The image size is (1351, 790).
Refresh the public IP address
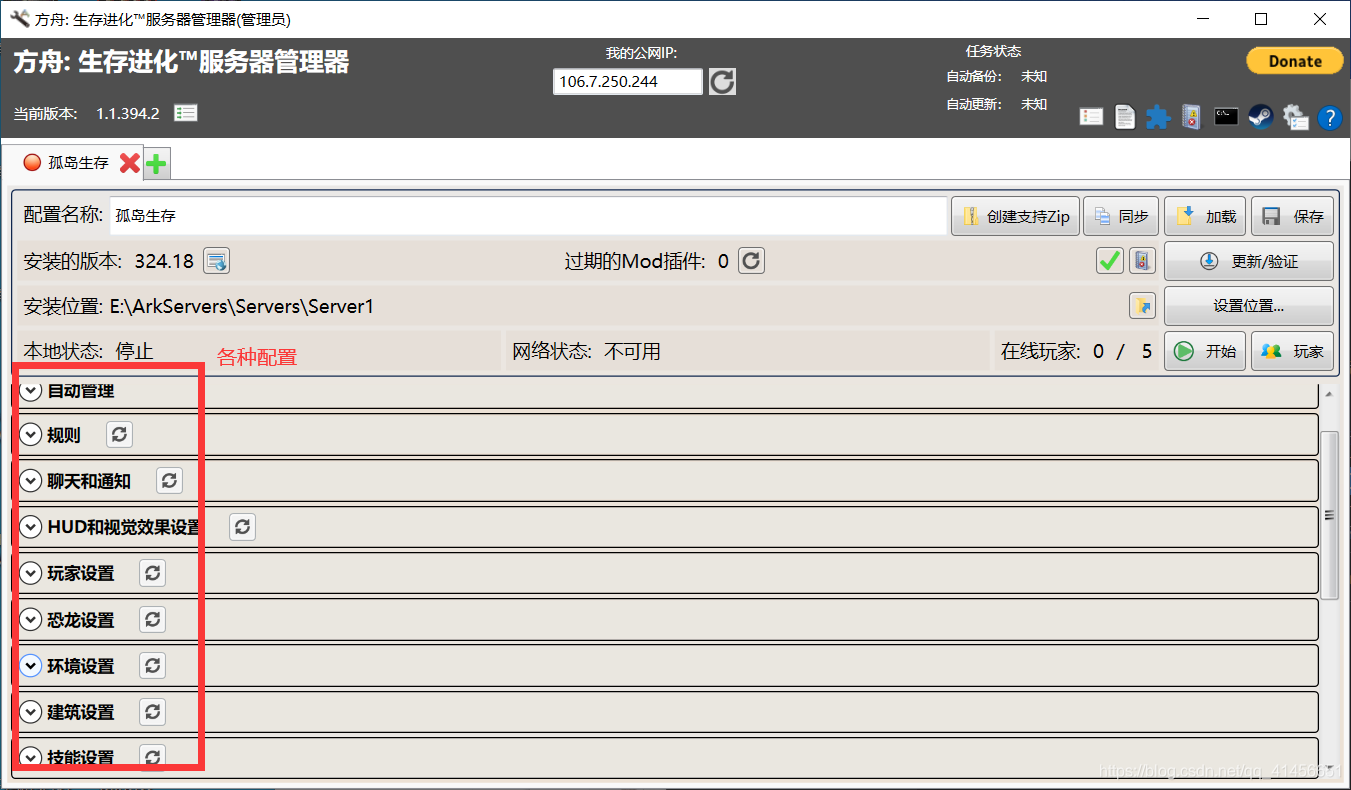(x=722, y=82)
